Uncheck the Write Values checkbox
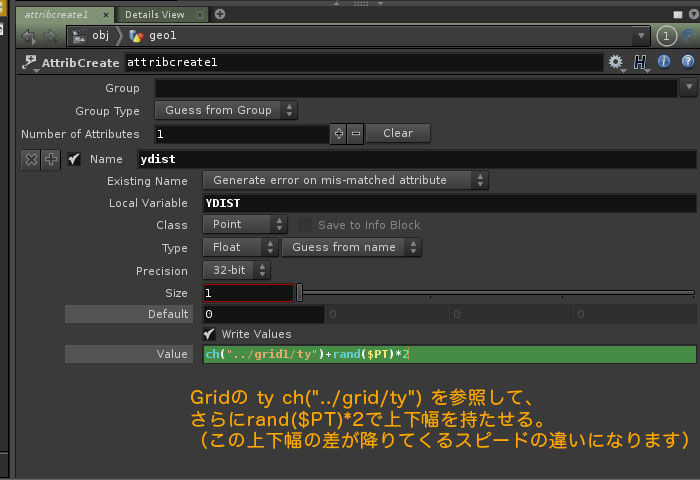The width and height of the screenshot is (700, 480). pyautogui.click(x=210, y=333)
